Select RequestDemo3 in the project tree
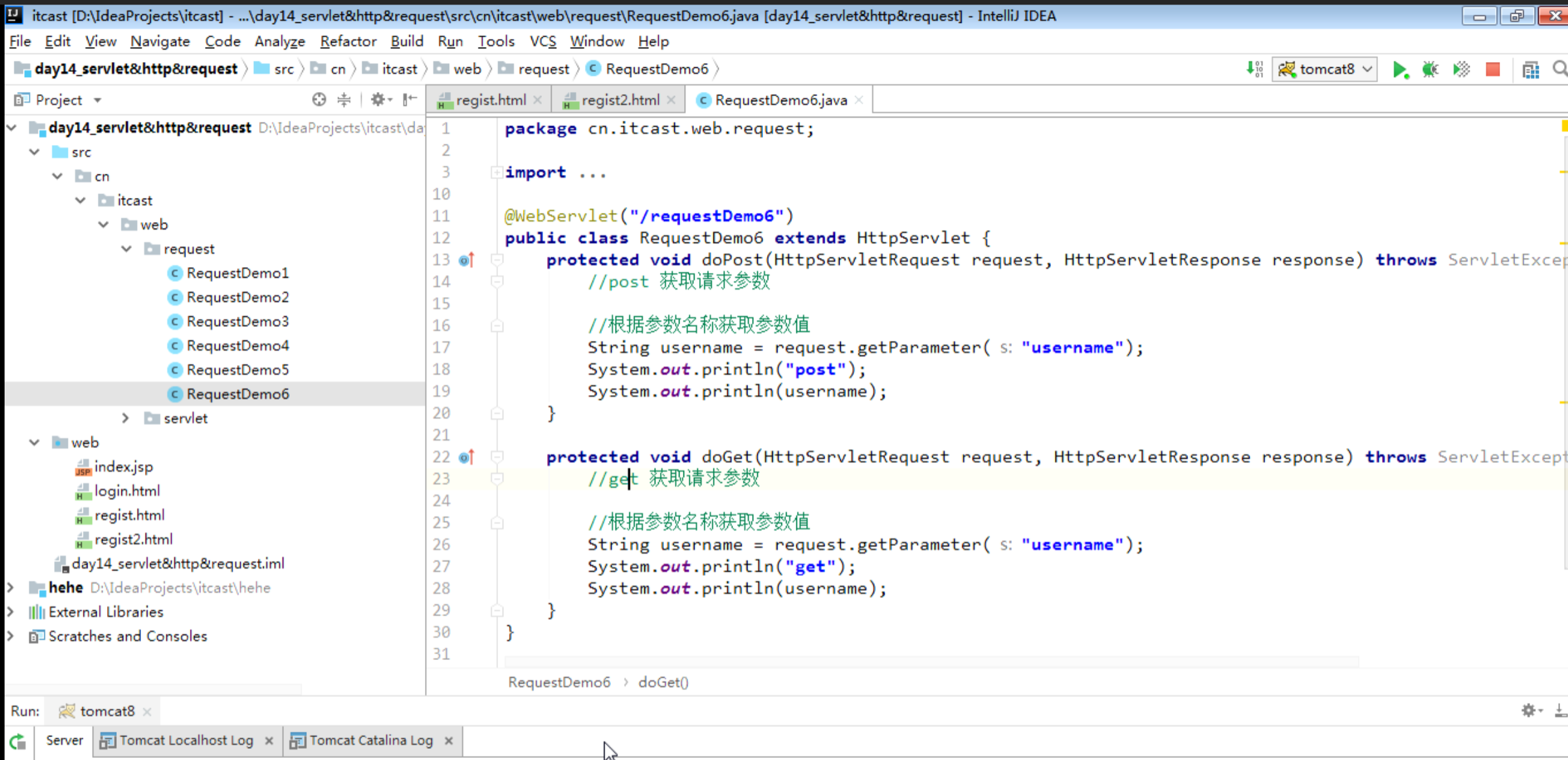This screenshot has height=760, width=1568. pyautogui.click(x=237, y=321)
